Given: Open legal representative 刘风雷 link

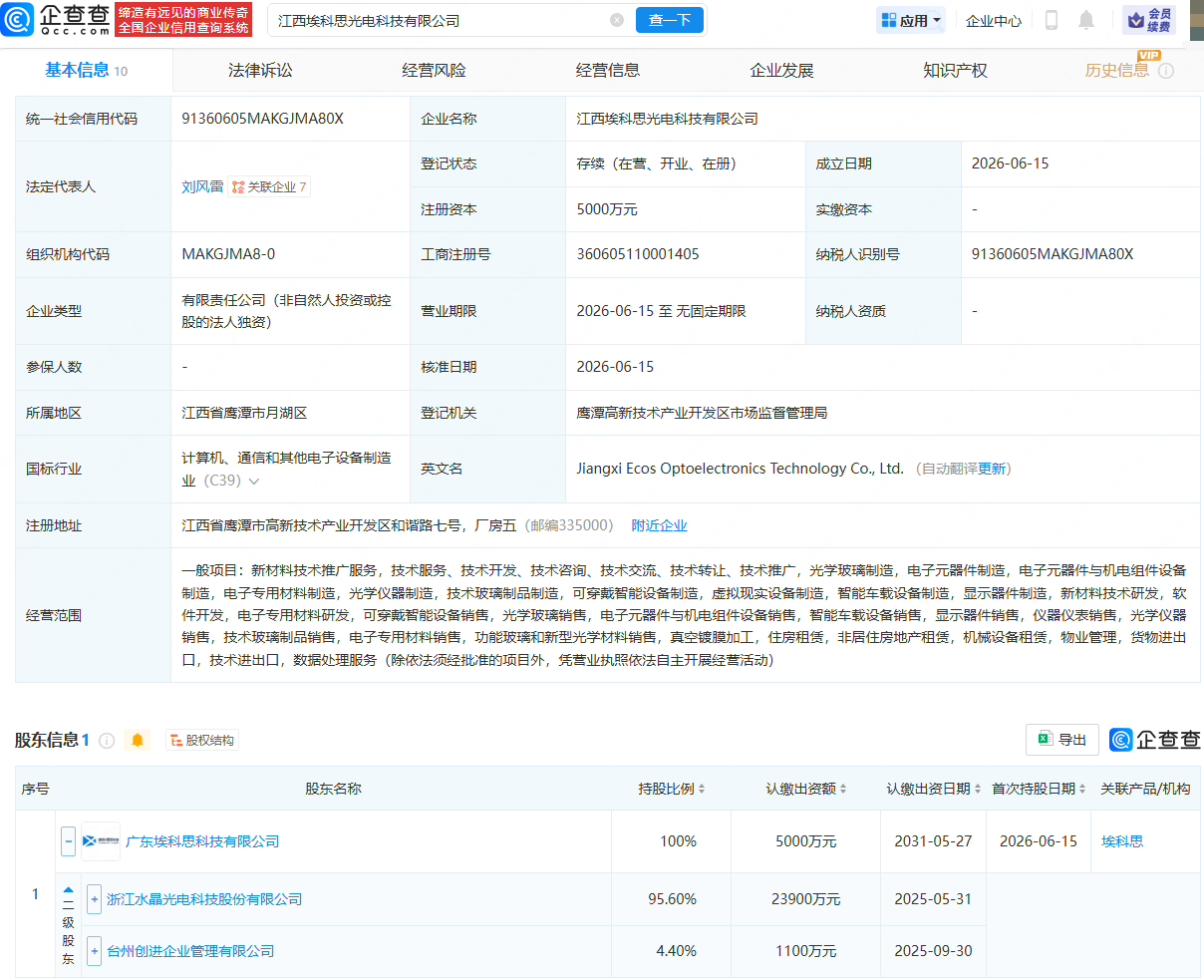Looking at the screenshot, I should [202, 186].
